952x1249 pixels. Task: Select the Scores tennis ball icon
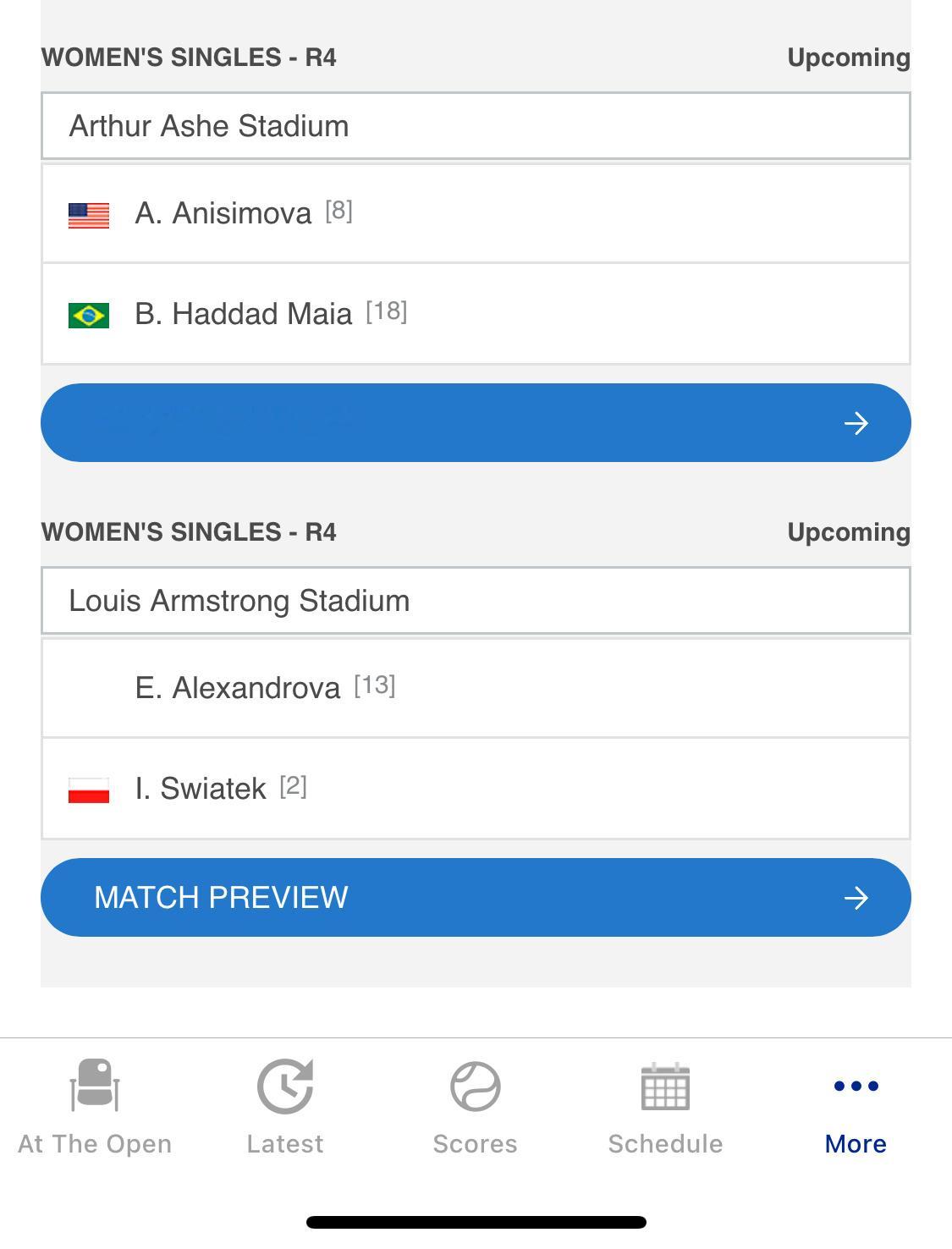pyautogui.click(x=475, y=1087)
